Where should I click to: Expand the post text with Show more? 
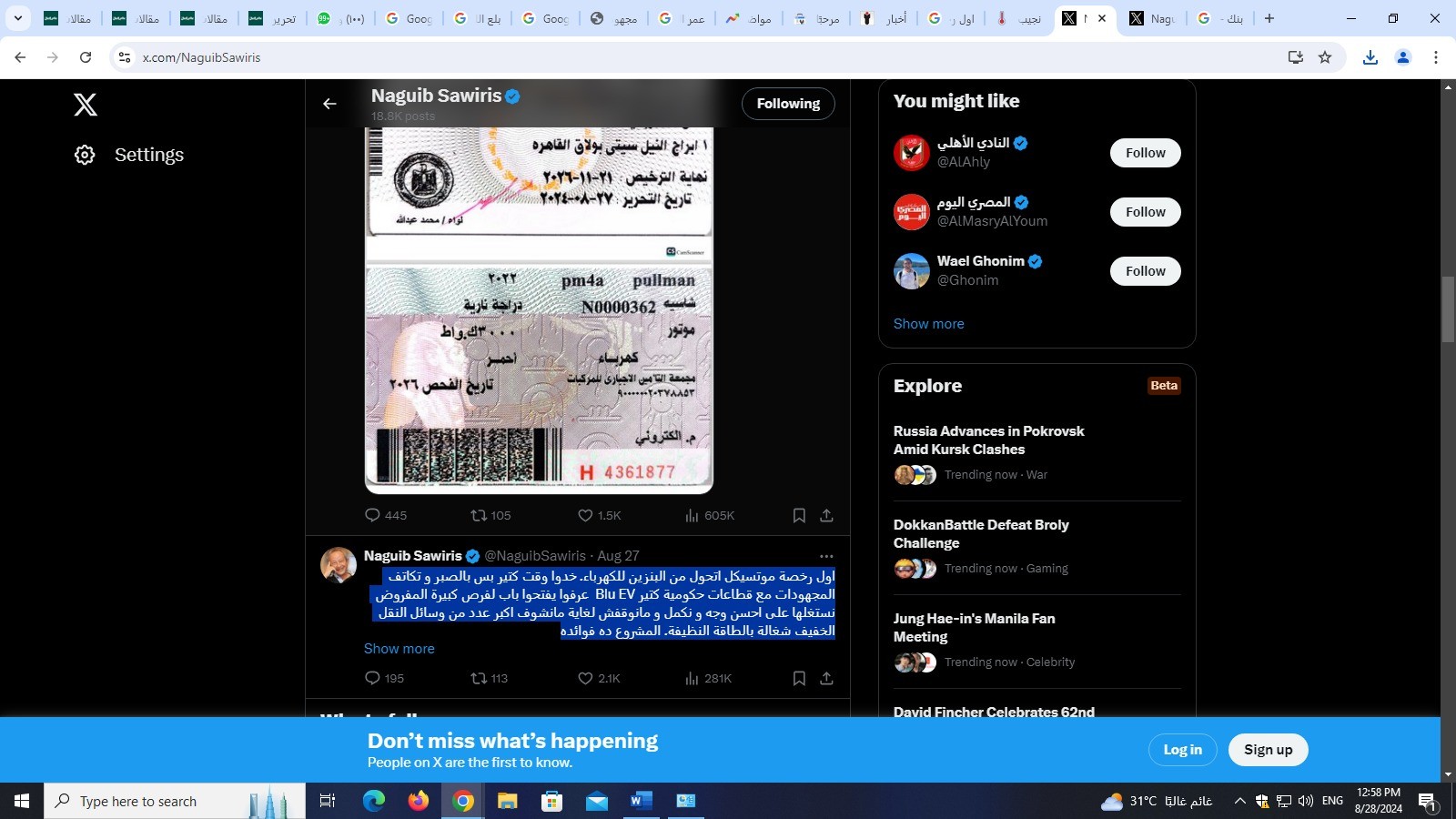(399, 649)
